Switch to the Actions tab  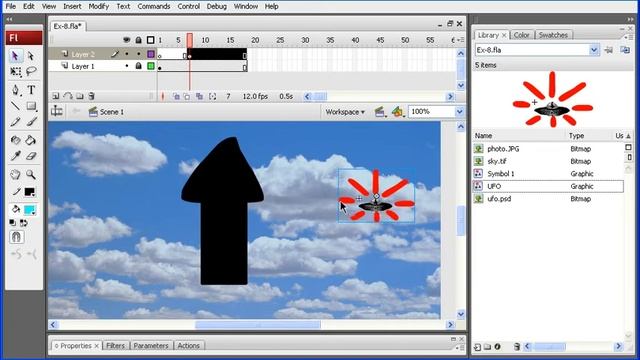point(189,345)
